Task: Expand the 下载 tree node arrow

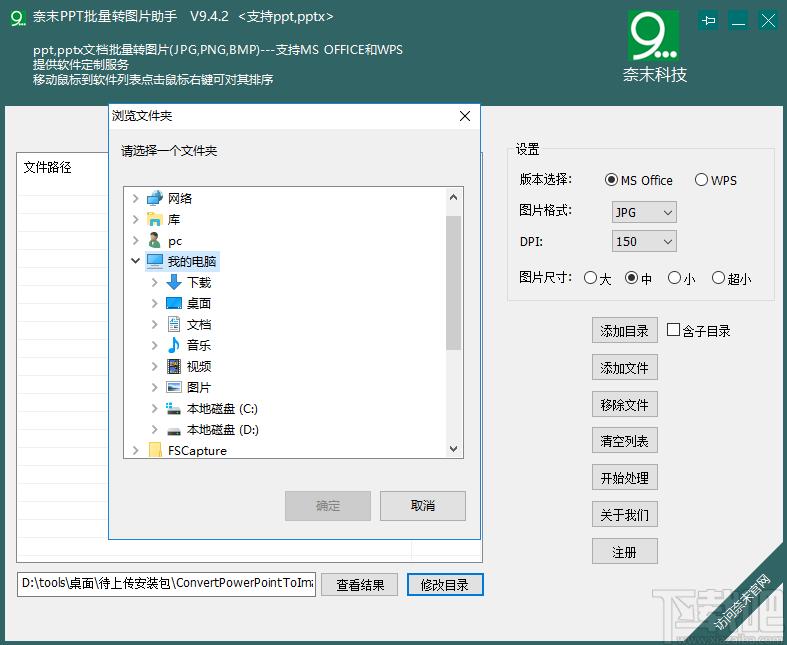Action: click(x=155, y=283)
